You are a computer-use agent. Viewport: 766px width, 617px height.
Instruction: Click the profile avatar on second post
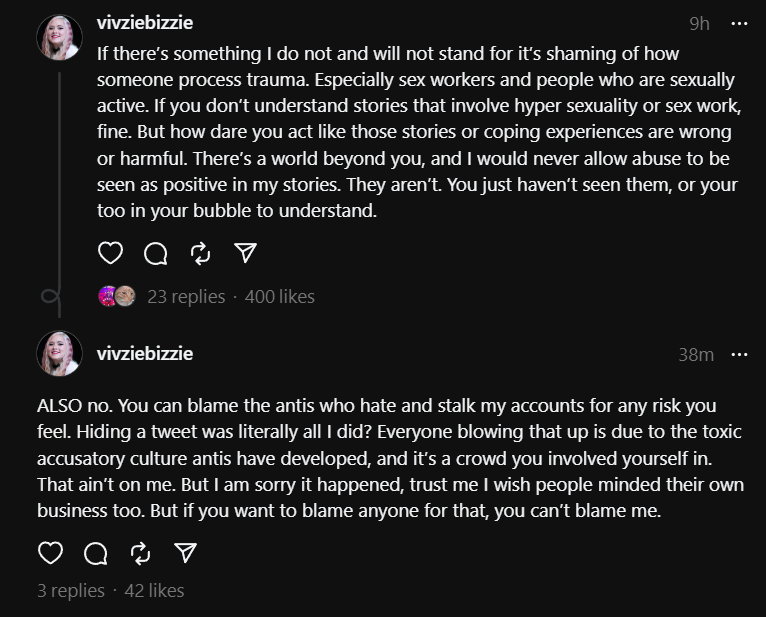60,354
